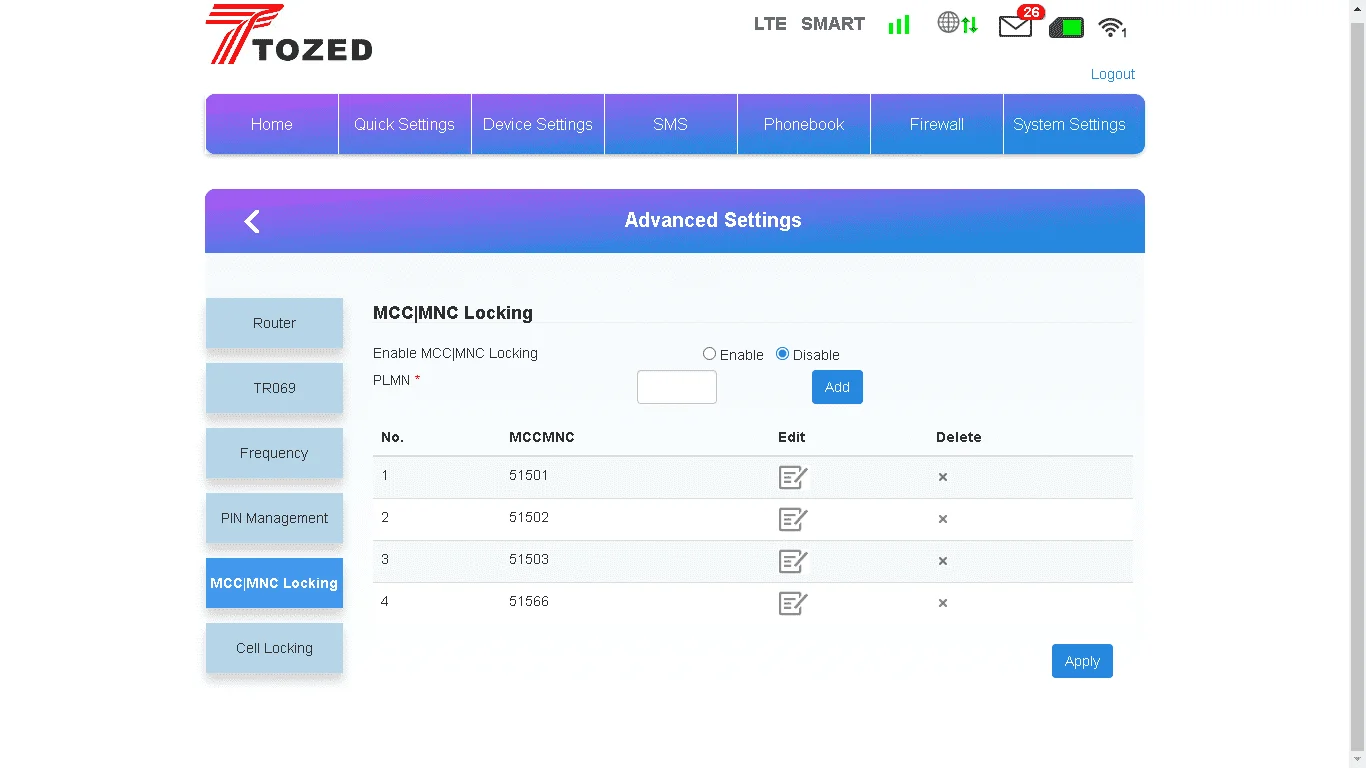Open the PIN Management sidebar section
The height and width of the screenshot is (768, 1366).
[x=274, y=518]
